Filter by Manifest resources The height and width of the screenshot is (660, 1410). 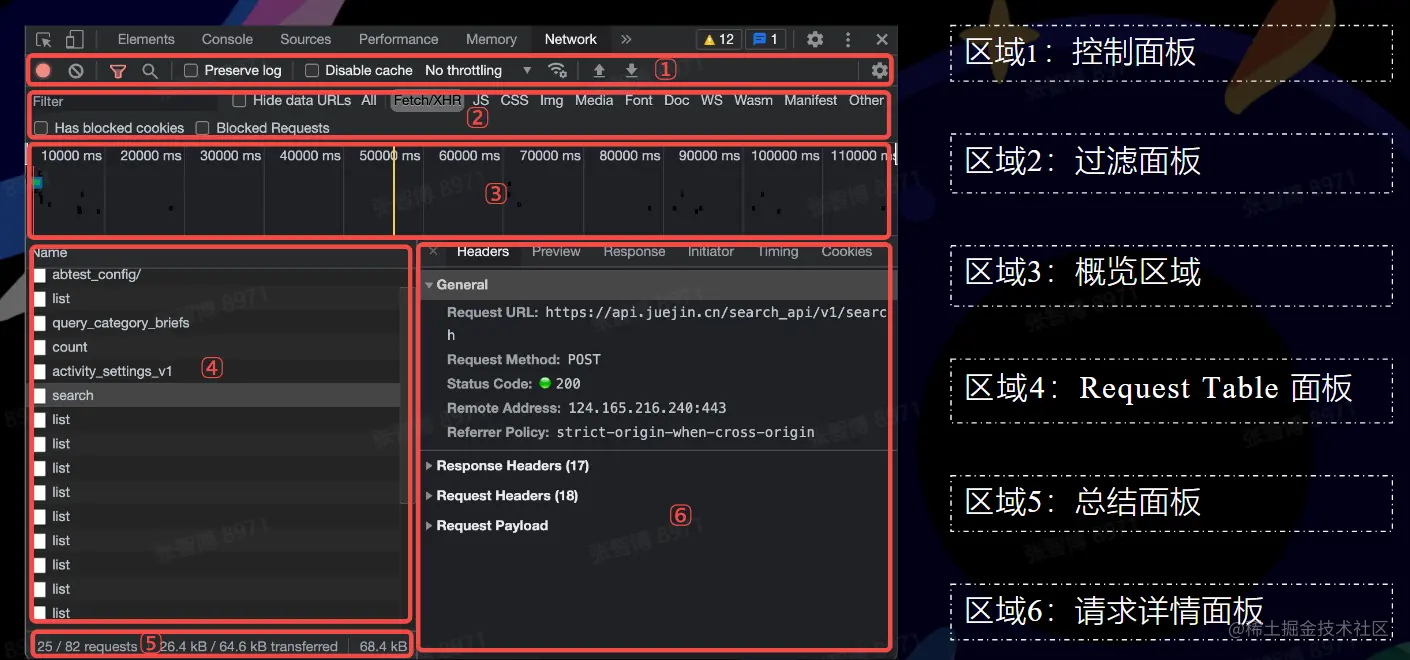810,100
